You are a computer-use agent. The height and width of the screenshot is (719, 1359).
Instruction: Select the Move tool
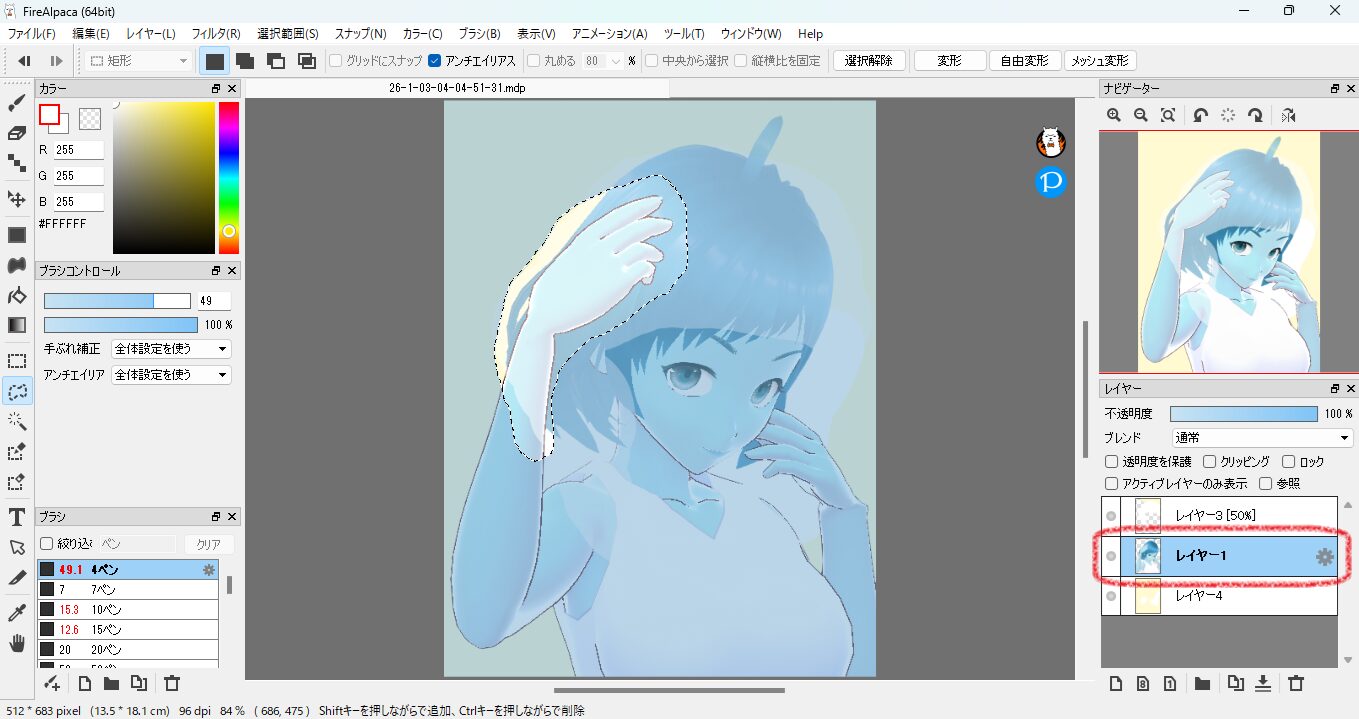click(17, 199)
